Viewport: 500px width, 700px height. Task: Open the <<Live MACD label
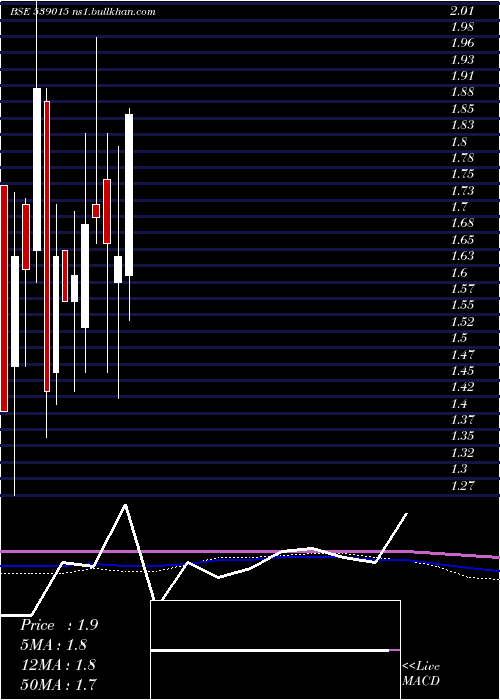pos(421,674)
